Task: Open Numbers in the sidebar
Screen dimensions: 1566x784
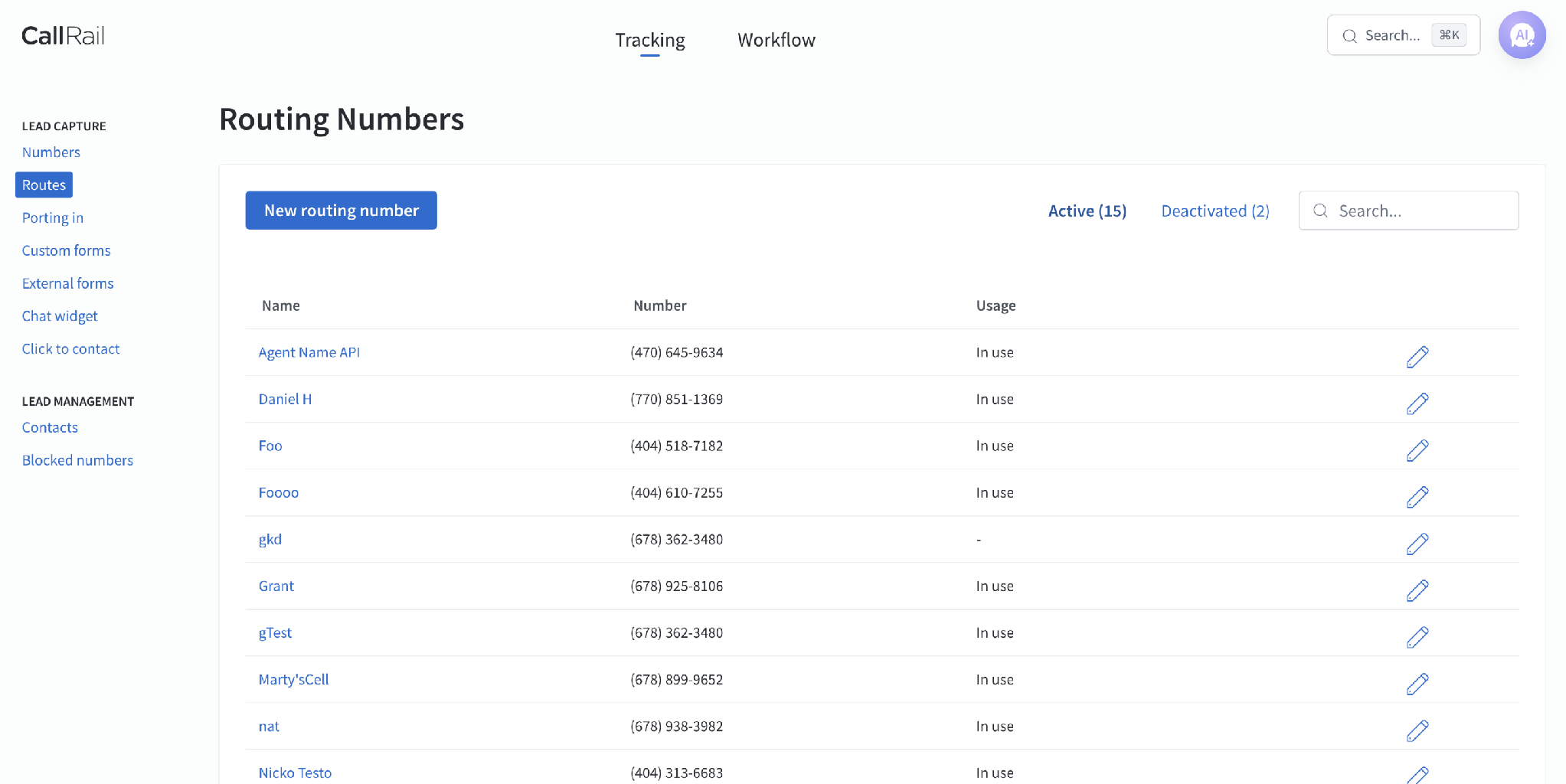Action: 51,152
